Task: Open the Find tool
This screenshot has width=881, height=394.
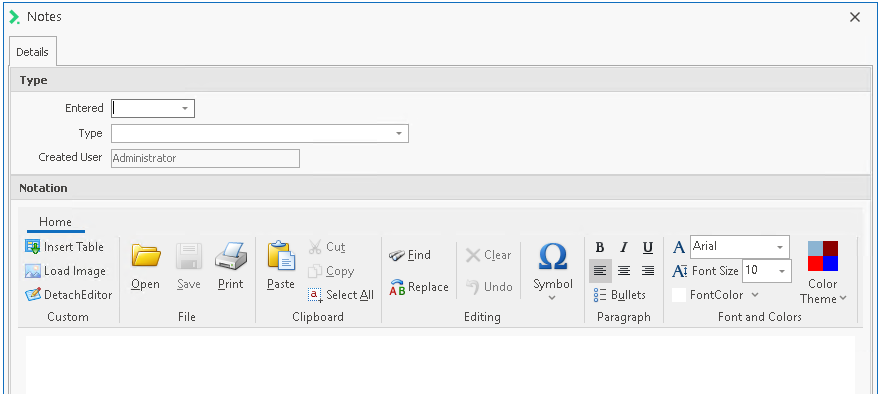Action: coord(409,255)
